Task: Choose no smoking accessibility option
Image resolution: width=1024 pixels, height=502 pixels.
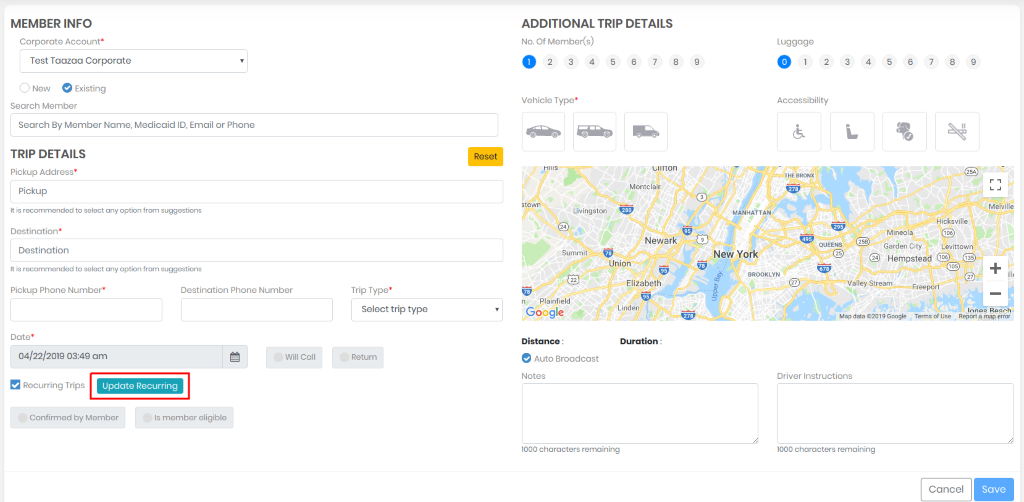Action: tap(957, 132)
